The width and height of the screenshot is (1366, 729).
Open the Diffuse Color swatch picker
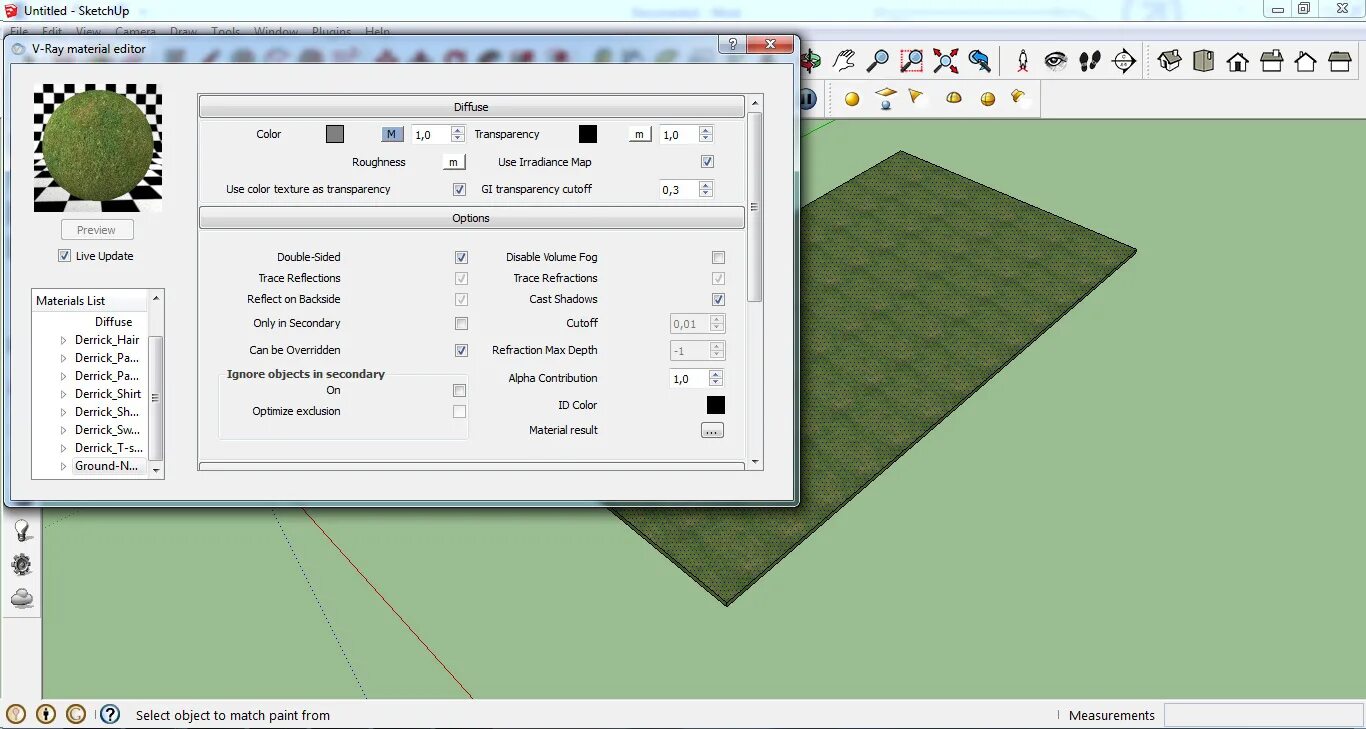[335, 133]
